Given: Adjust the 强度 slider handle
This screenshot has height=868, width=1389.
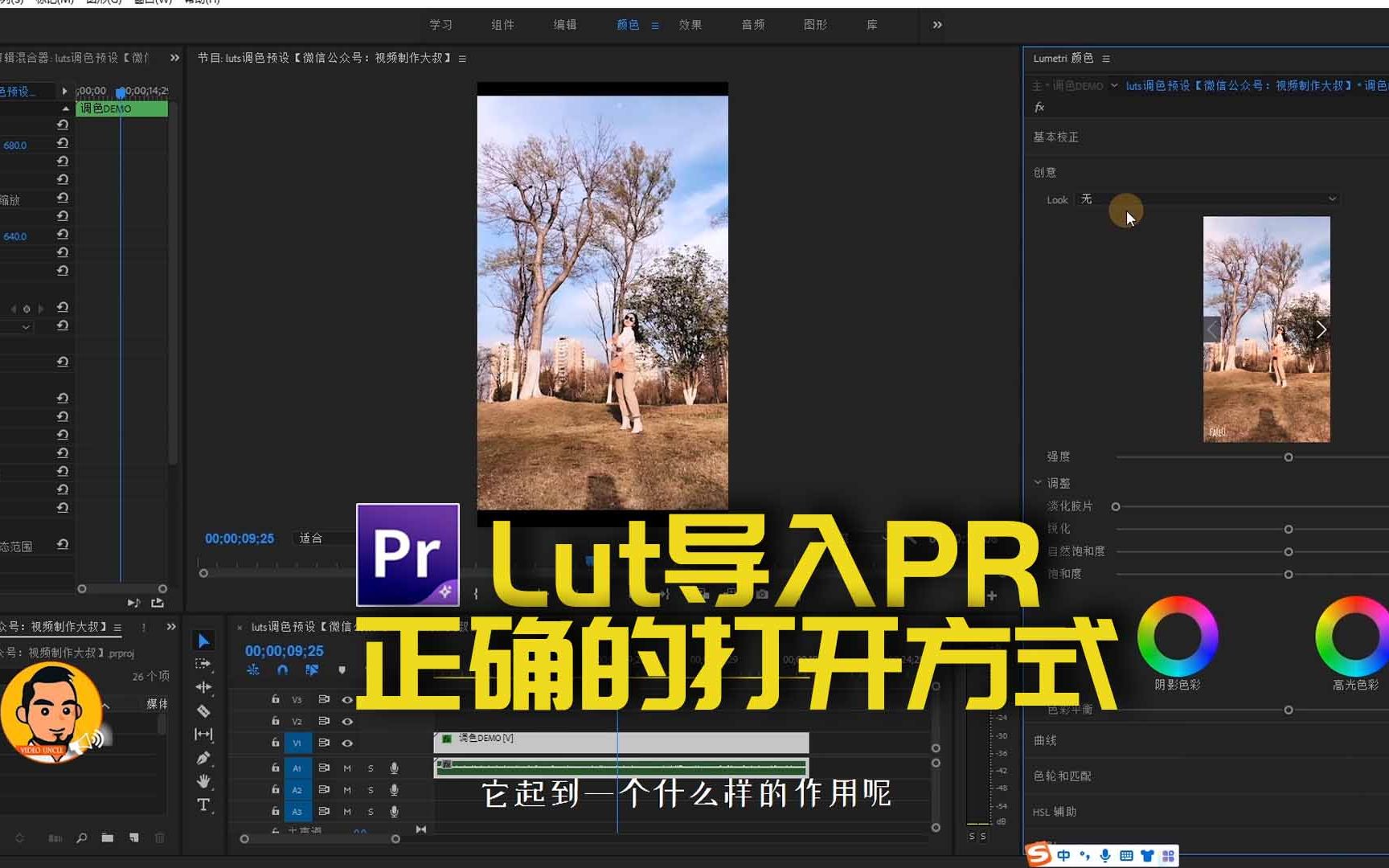Looking at the screenshot, I should click(x=1289, y=457).
